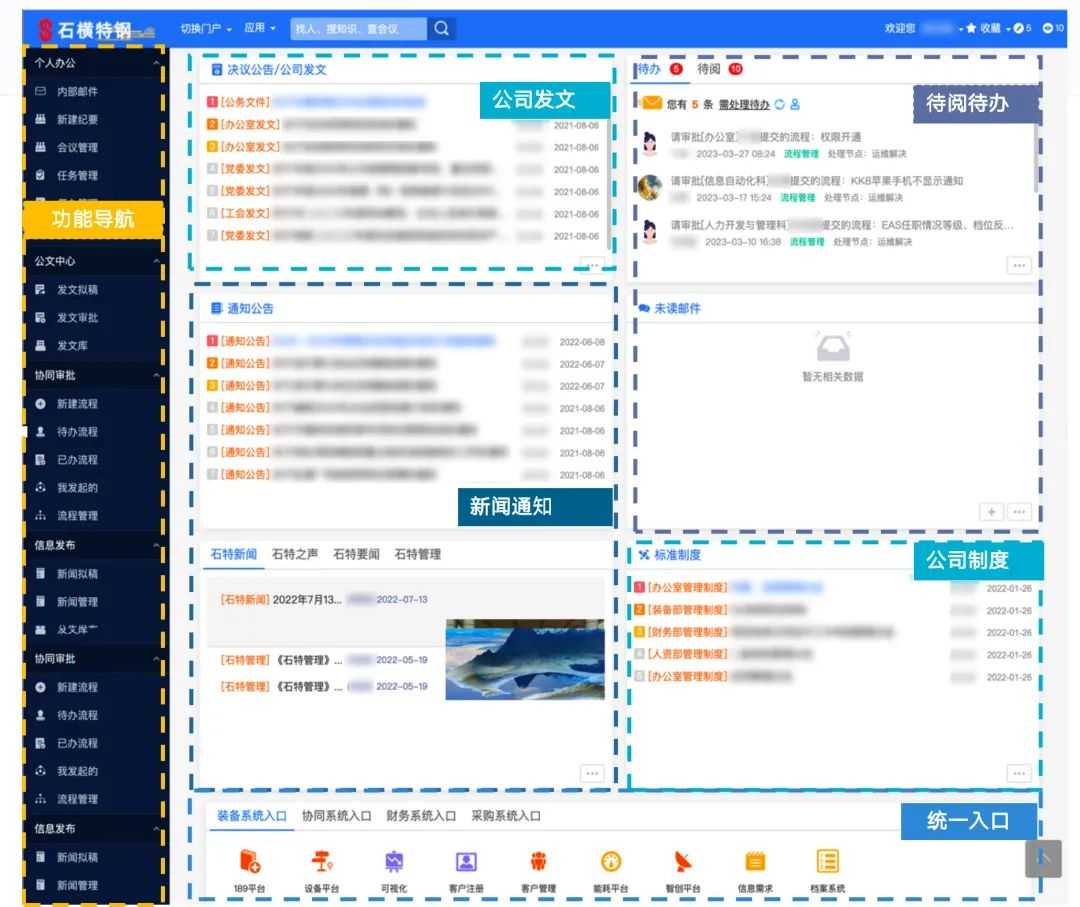
Task: Open the 能耗平台 gauge icon
Action: coord(611,862)
